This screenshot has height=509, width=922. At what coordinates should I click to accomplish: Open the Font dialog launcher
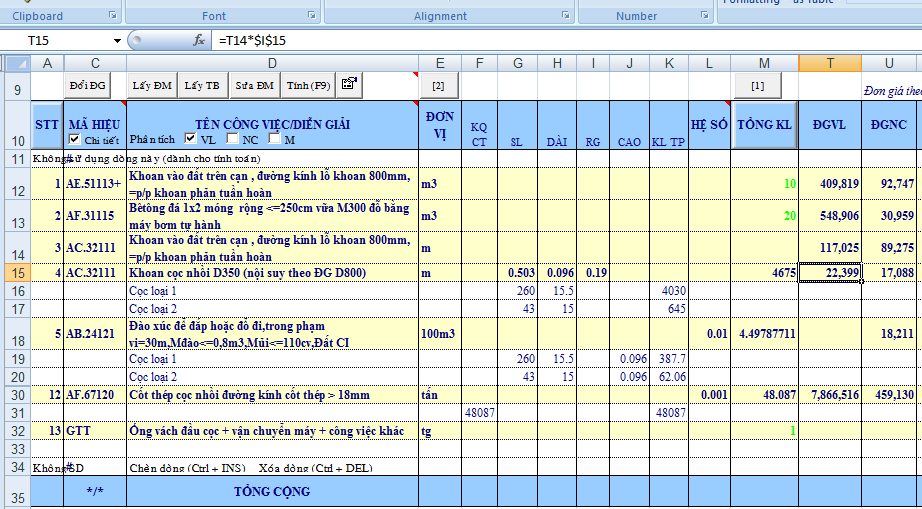(x=312, y=15)
